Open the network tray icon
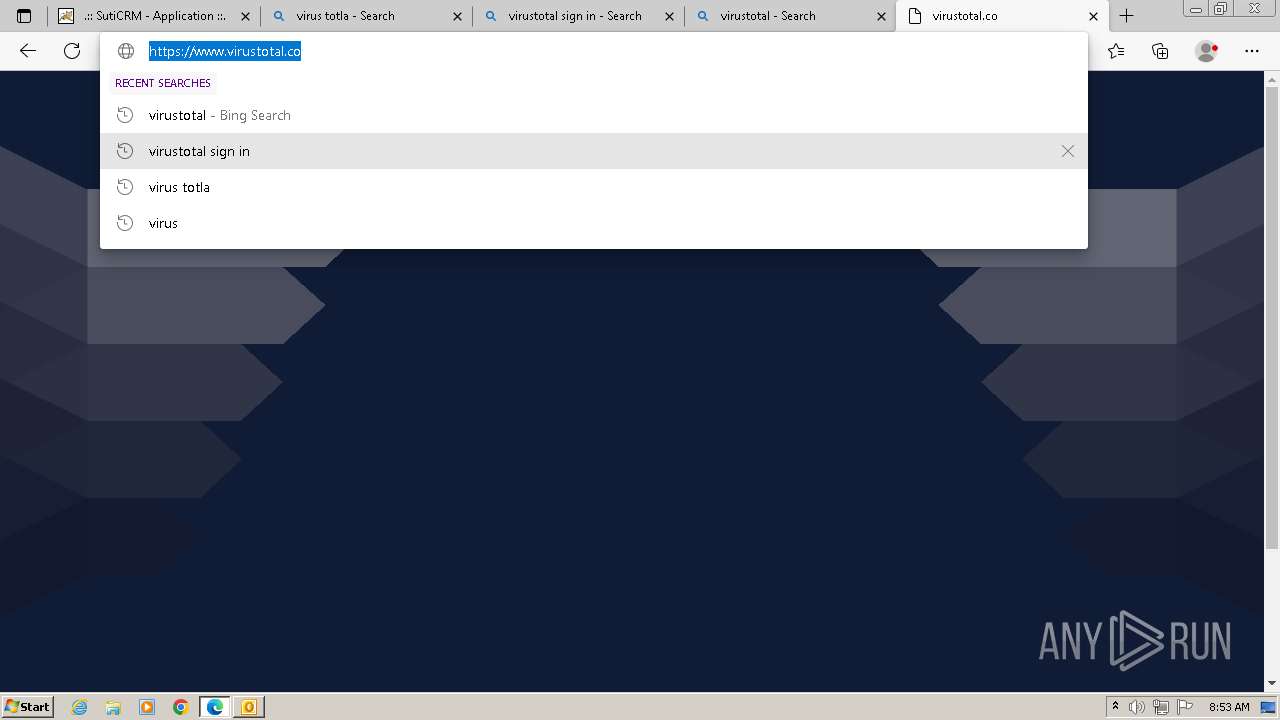The height and width of the screenshot is (720, 1280). [x=1160, y=707]
